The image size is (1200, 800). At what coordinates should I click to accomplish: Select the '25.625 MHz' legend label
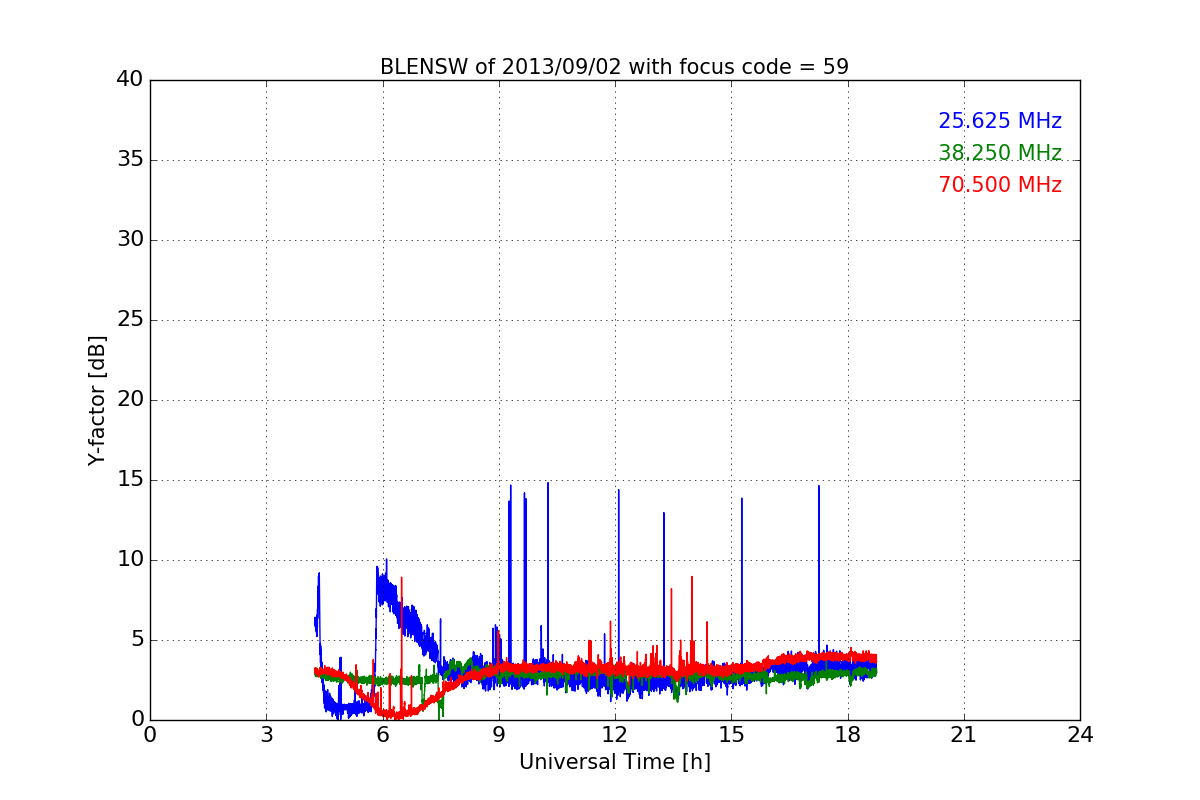1000,121
